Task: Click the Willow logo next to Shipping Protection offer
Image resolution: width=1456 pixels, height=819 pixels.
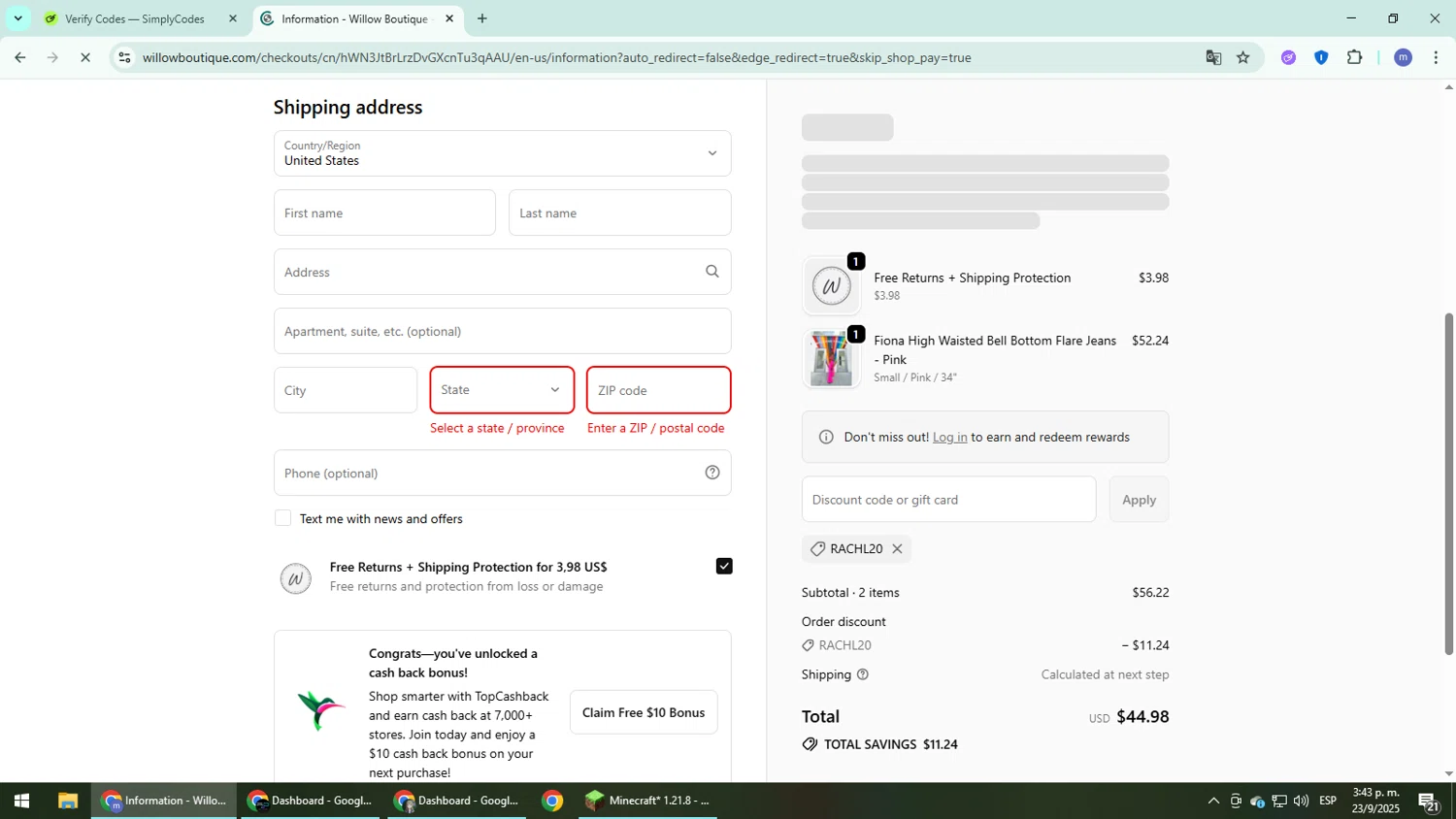Action: pyautogui.click(x=296, y=578)
